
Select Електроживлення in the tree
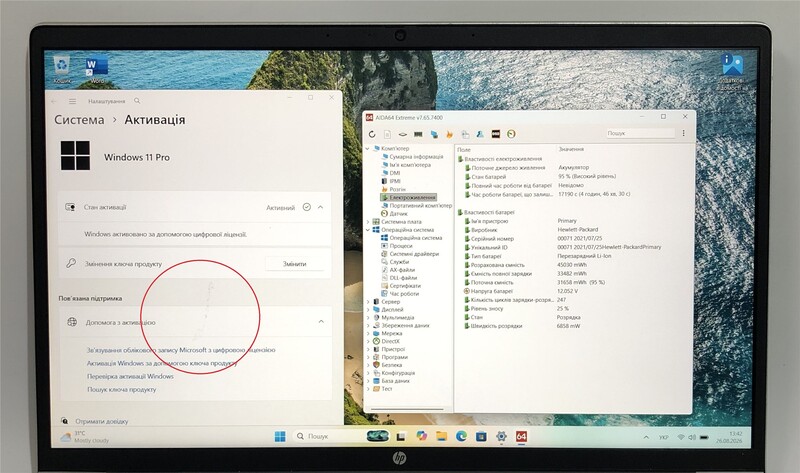click(412, 197)
